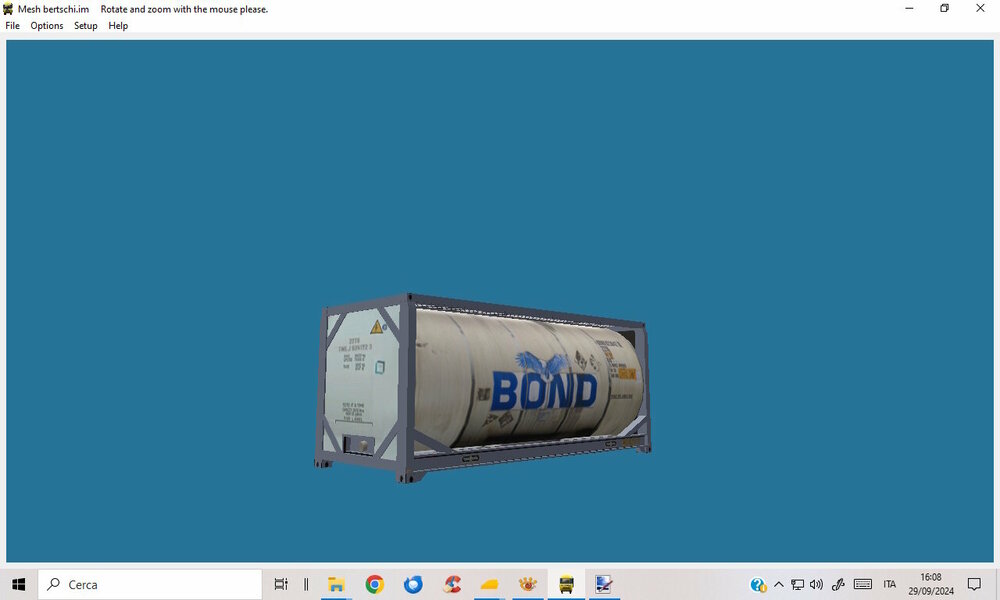Launch Google Chrome from the taskbar

click(374, 584)
